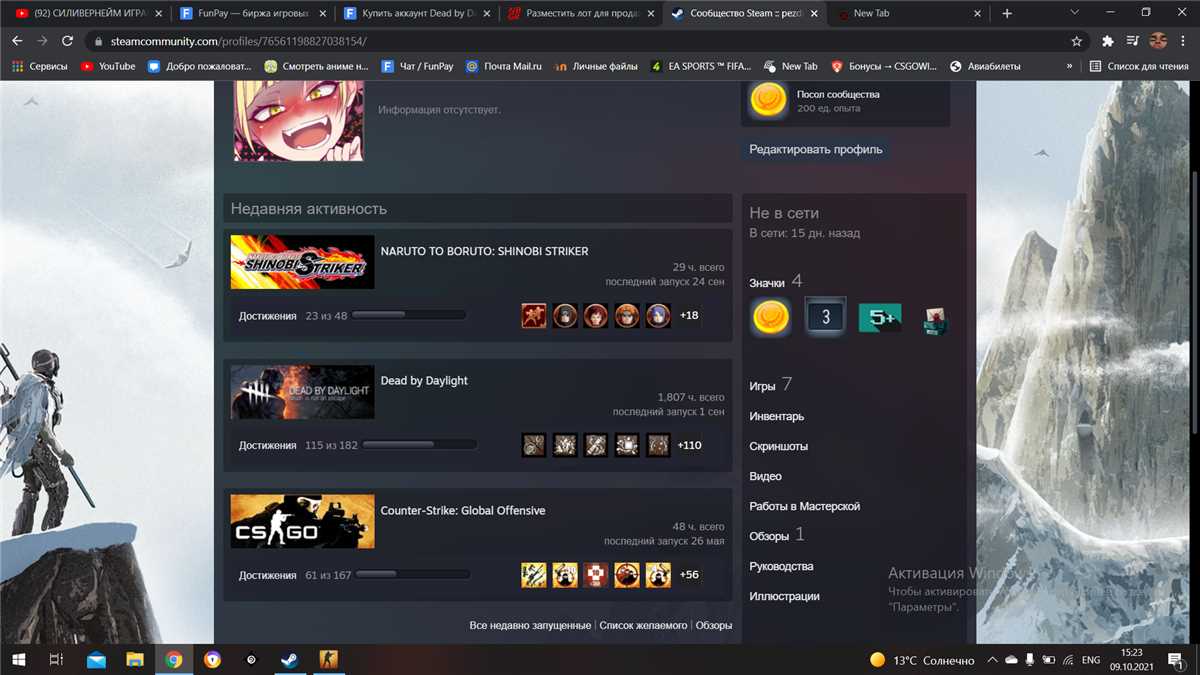1200x675 pixels.
Task: Open the Игры games list link
Action: pyautogui.click(x=762, y=386)
